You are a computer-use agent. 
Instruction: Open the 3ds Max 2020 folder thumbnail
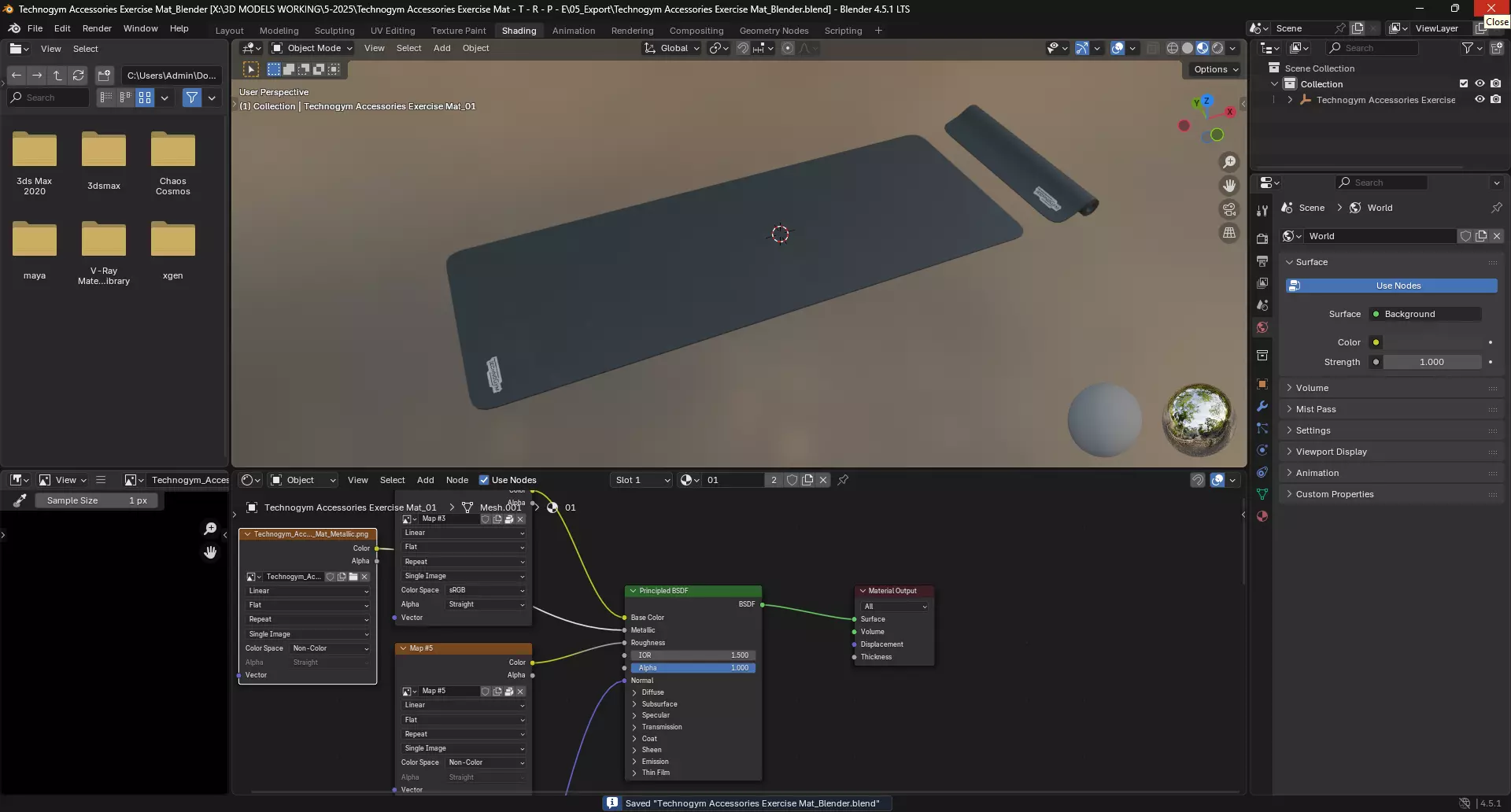35,164
